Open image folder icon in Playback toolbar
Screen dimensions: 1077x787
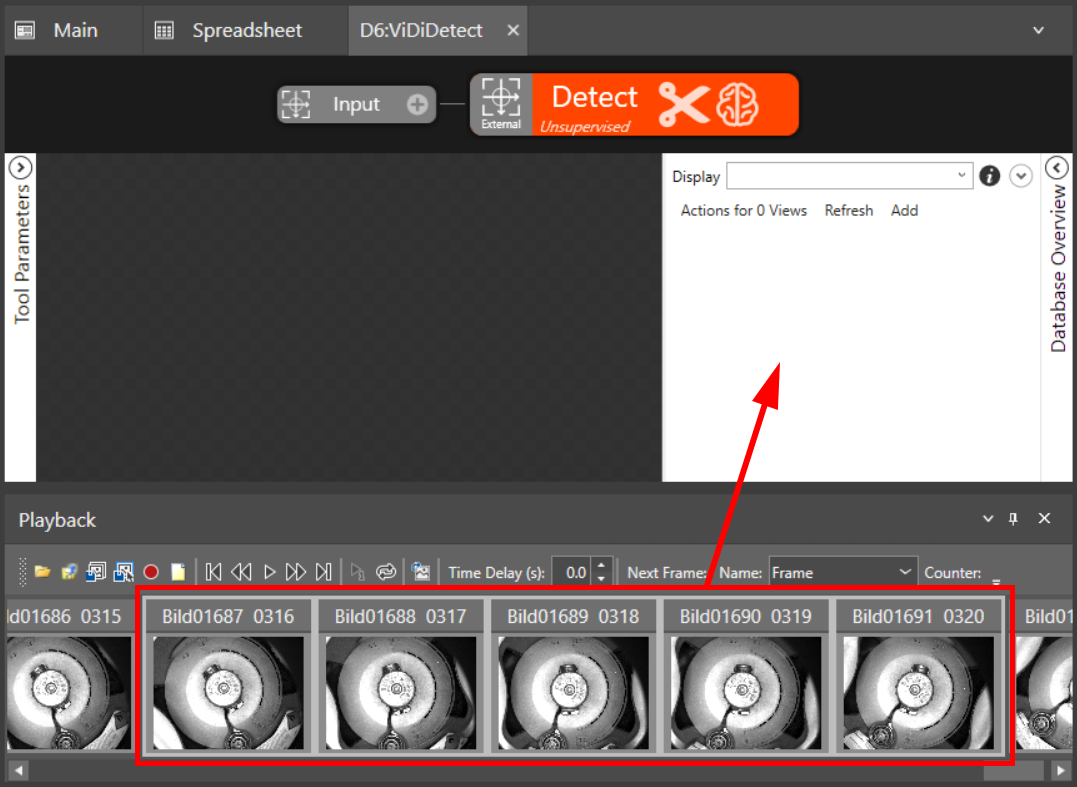coord(42,572)
